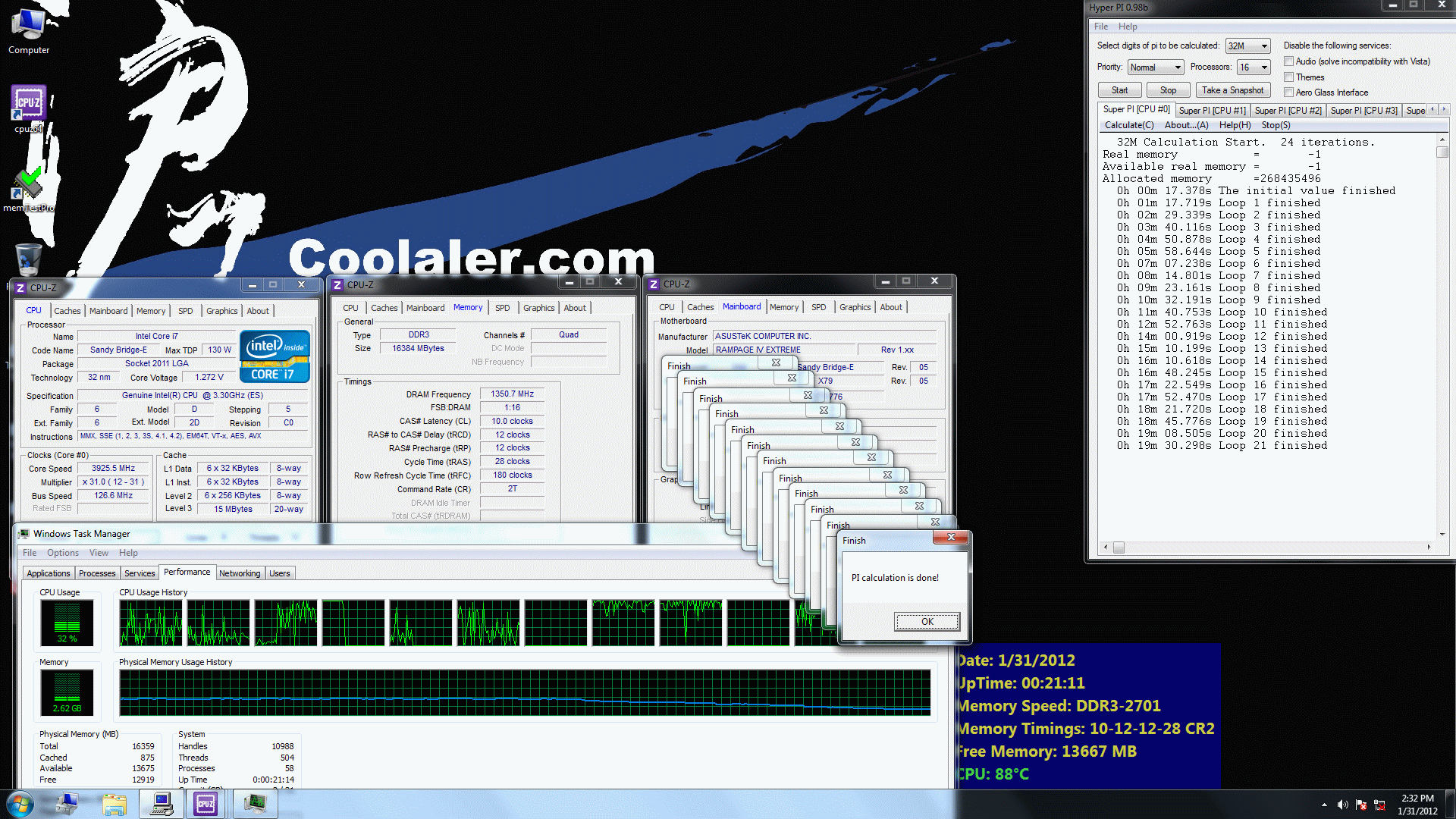Open the About...(A) menu

1186,125
